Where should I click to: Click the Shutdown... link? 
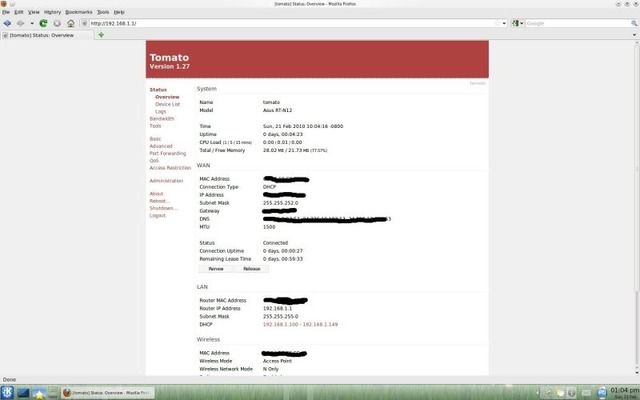tap(163, 208)
